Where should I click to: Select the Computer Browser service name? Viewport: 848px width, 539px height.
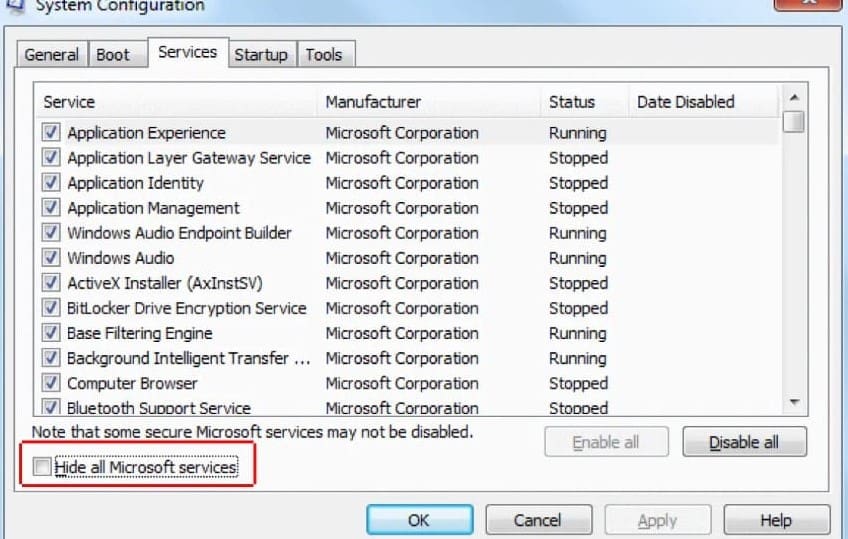pos(132,383)
